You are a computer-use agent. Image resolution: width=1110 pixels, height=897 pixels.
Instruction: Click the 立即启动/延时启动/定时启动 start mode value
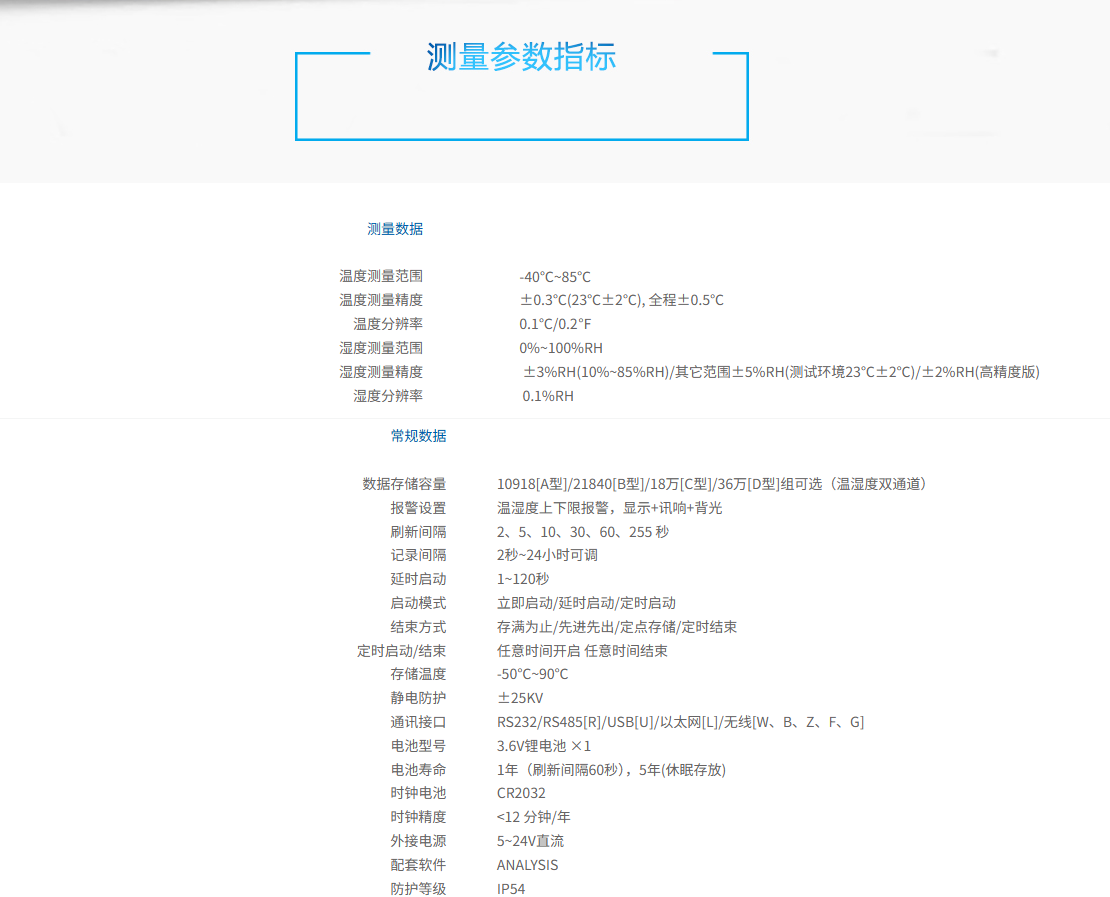tap(586, 603)
